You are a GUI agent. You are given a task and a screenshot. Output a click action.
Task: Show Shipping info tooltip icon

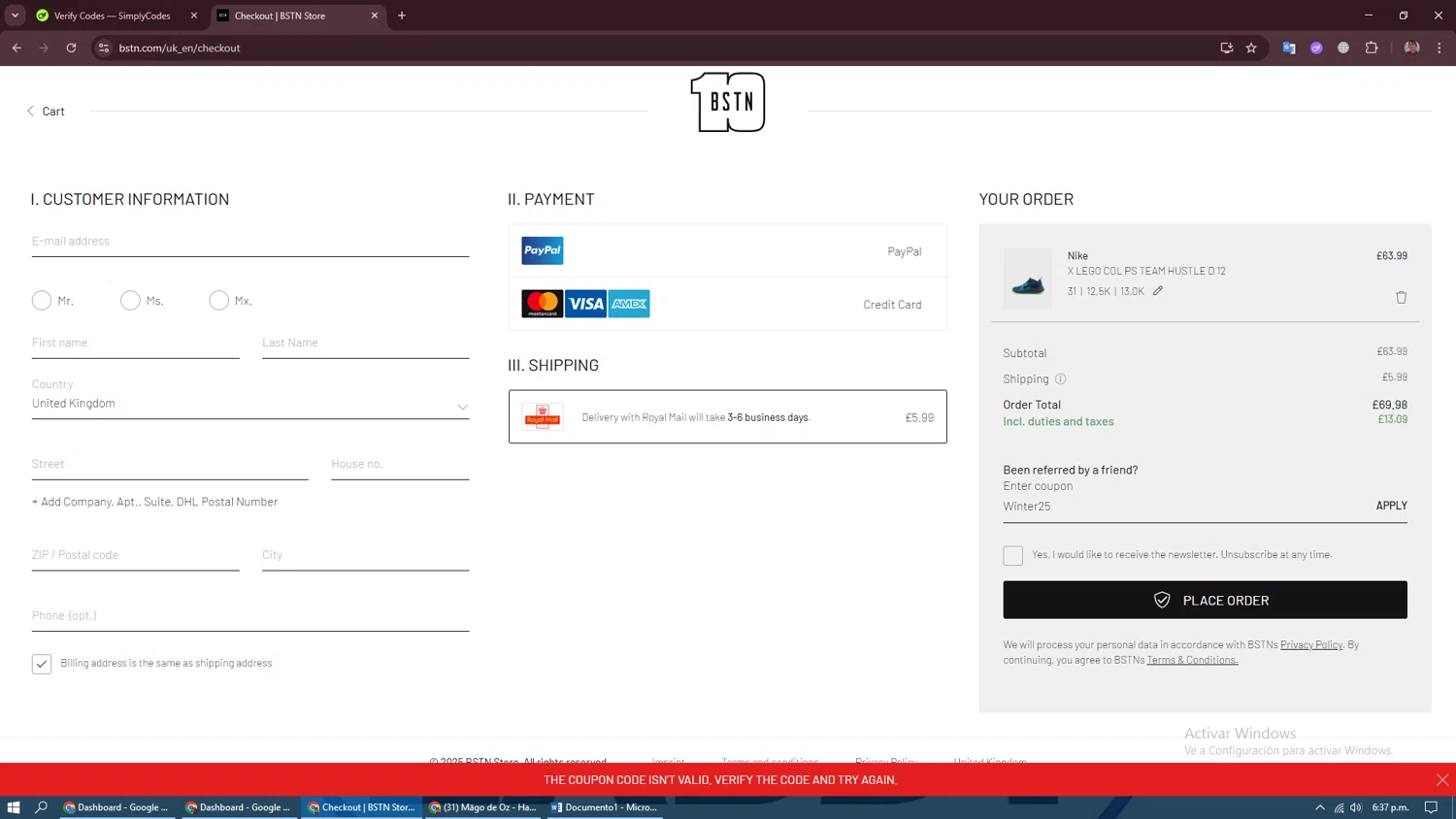[1061, 379]
